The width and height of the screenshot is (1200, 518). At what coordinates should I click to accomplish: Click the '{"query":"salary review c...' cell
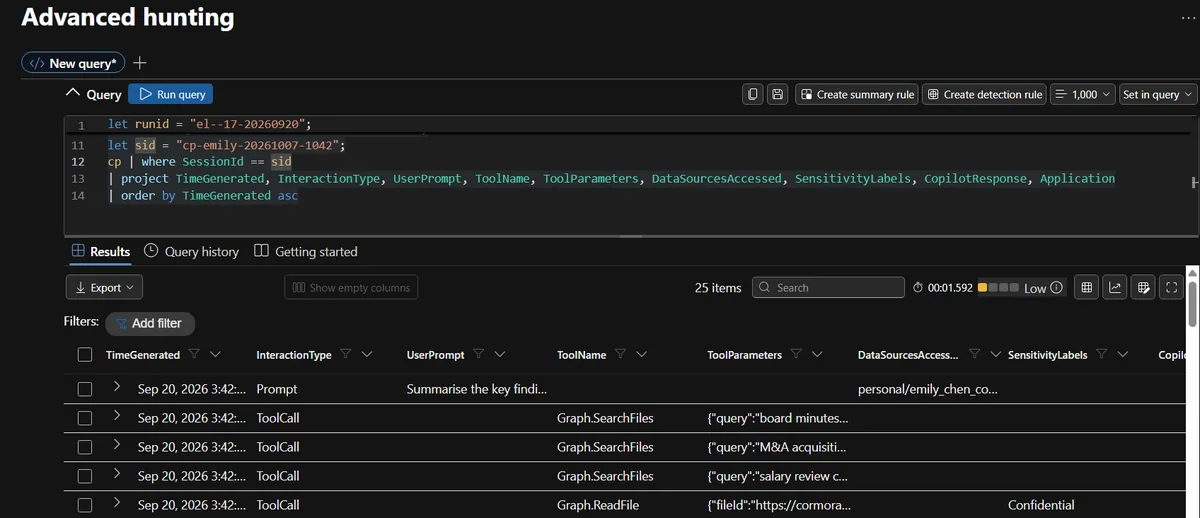coord(776,476)
